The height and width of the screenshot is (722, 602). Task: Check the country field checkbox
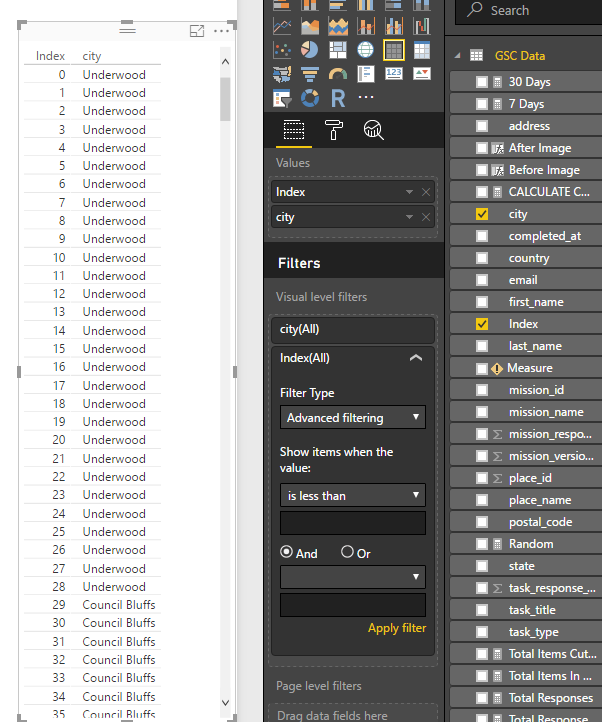pos(482,258)
